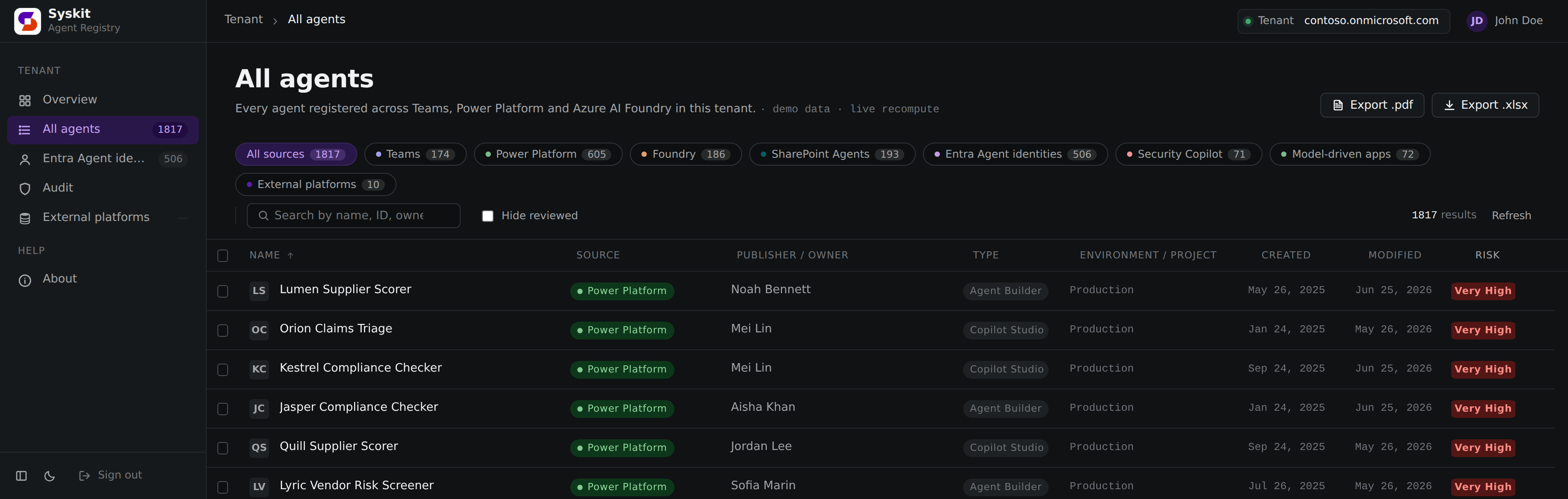Go to Tenant breadcrumb
This screenshot has width=1568, height=499.
[x=244, y=20]
